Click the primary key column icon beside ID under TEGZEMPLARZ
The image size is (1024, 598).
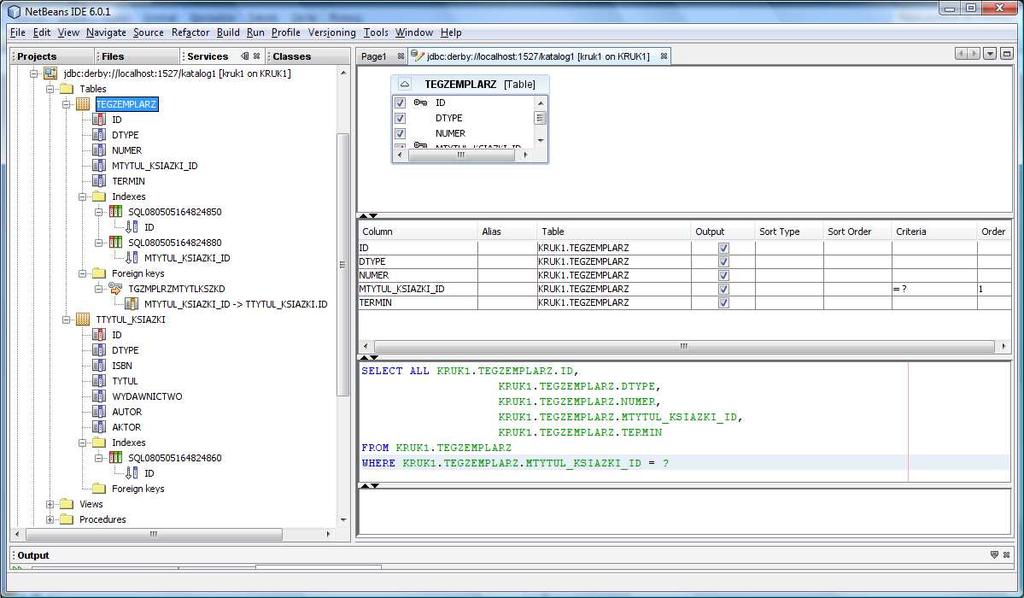tap(99, 119)
